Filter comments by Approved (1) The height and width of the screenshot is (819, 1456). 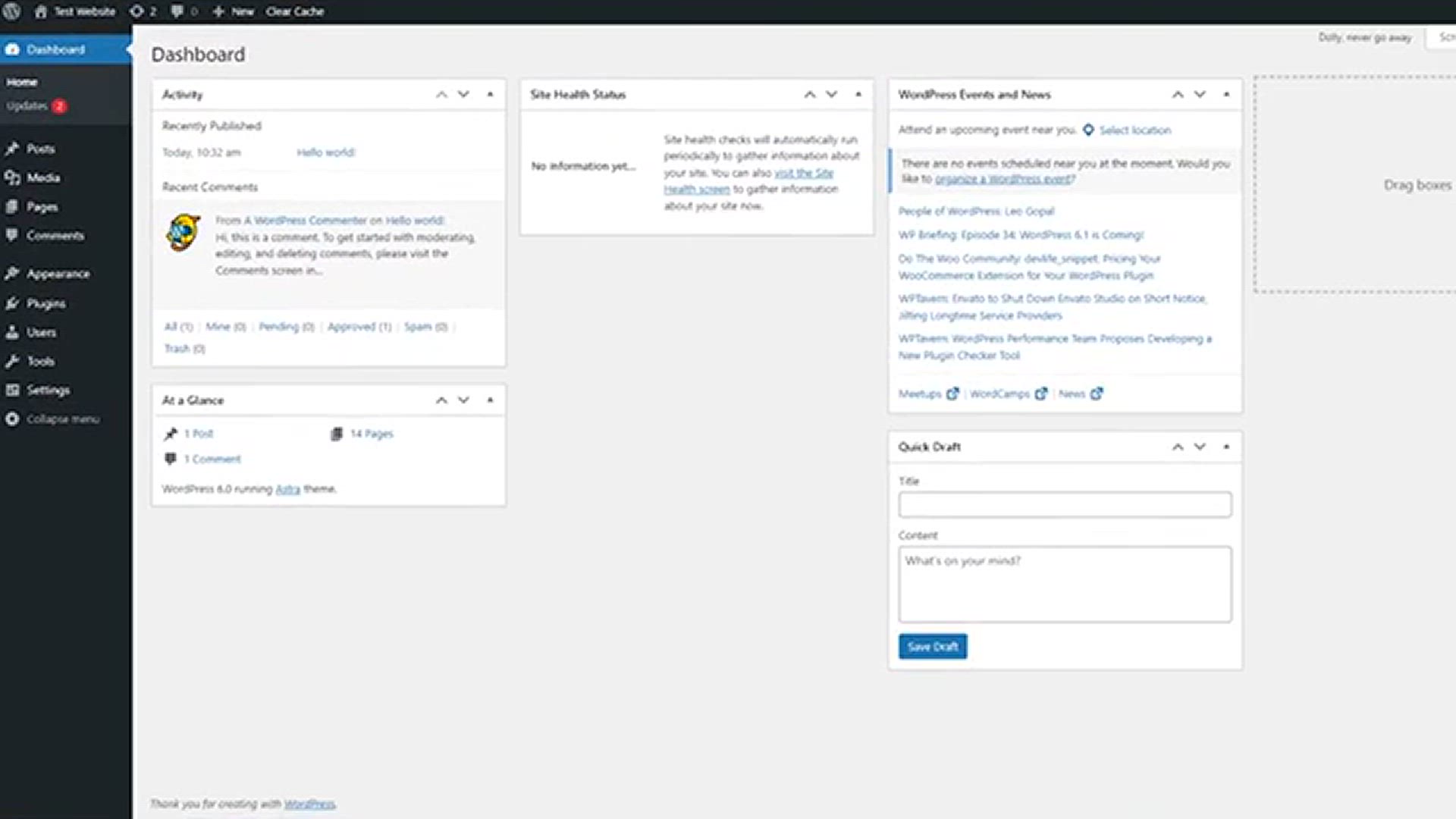(x=359, y=327)
